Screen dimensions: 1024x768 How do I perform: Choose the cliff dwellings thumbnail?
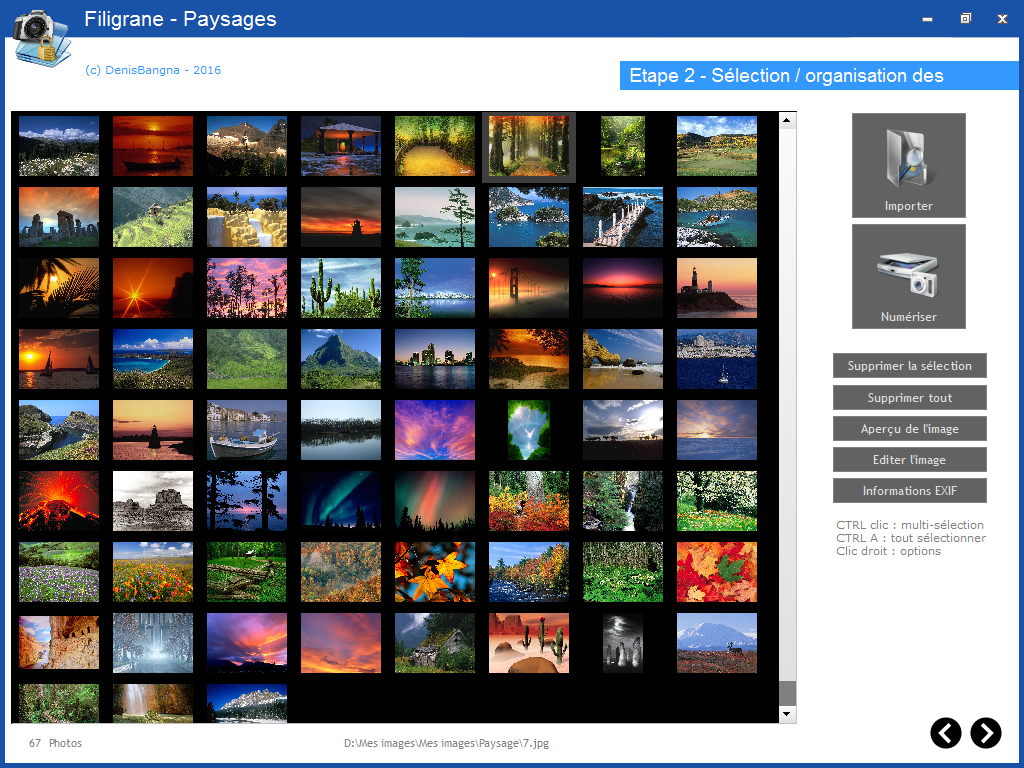click(59, 643)
